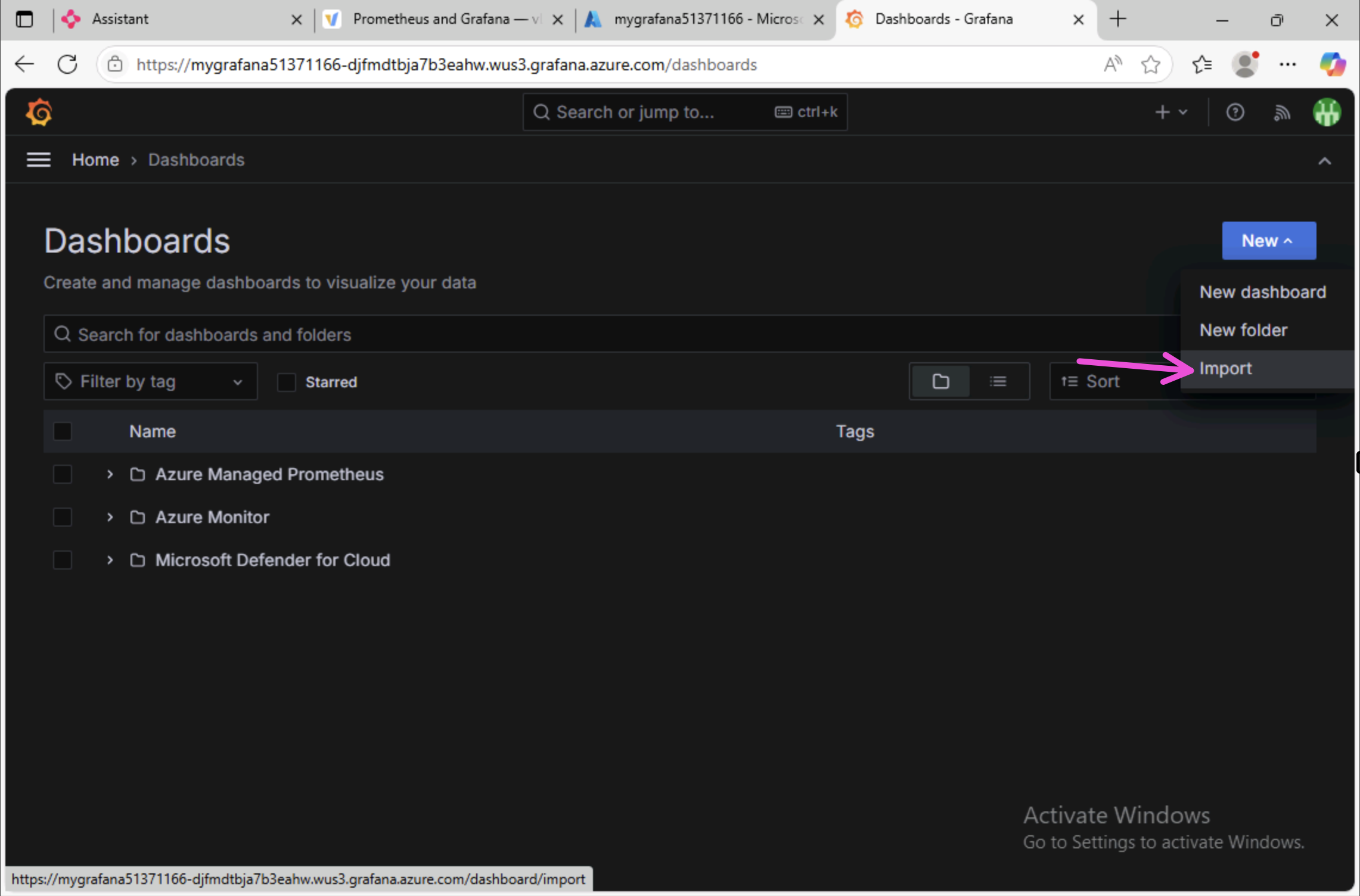Tick the select-all checkbox in the header
The image size is (1360, 896).
point(63,431)
